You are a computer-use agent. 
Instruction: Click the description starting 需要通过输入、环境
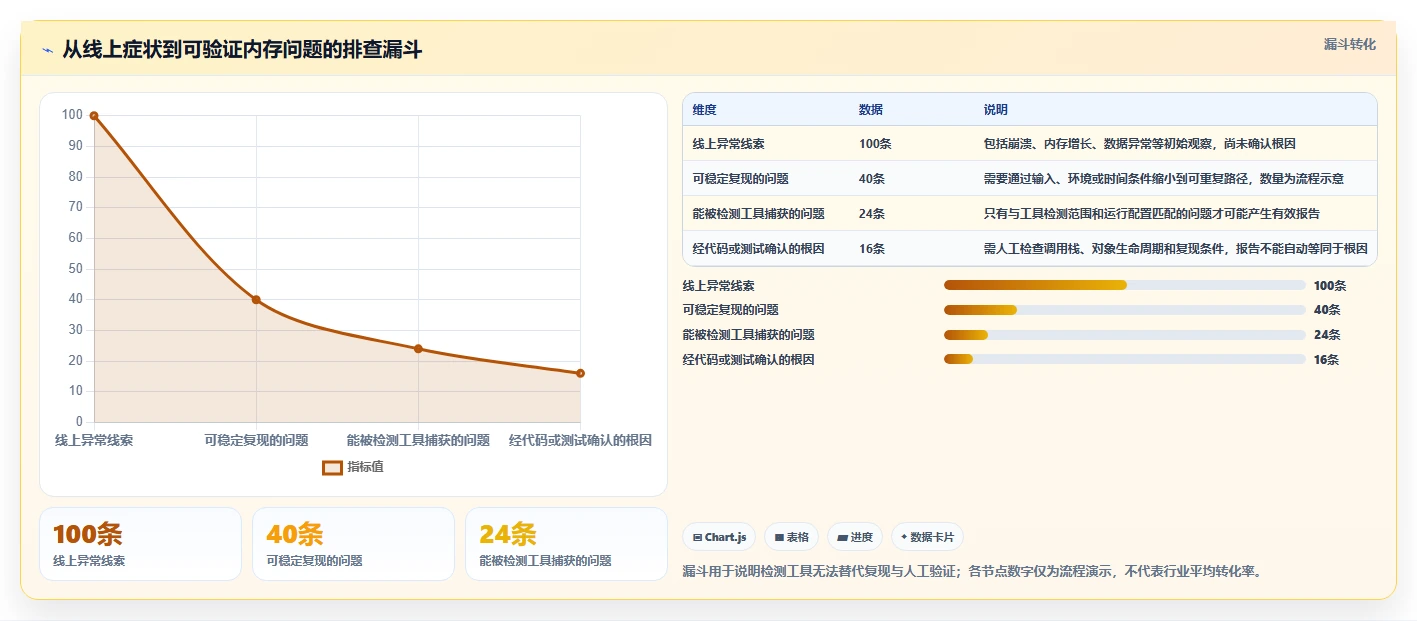click(1164, 179)
